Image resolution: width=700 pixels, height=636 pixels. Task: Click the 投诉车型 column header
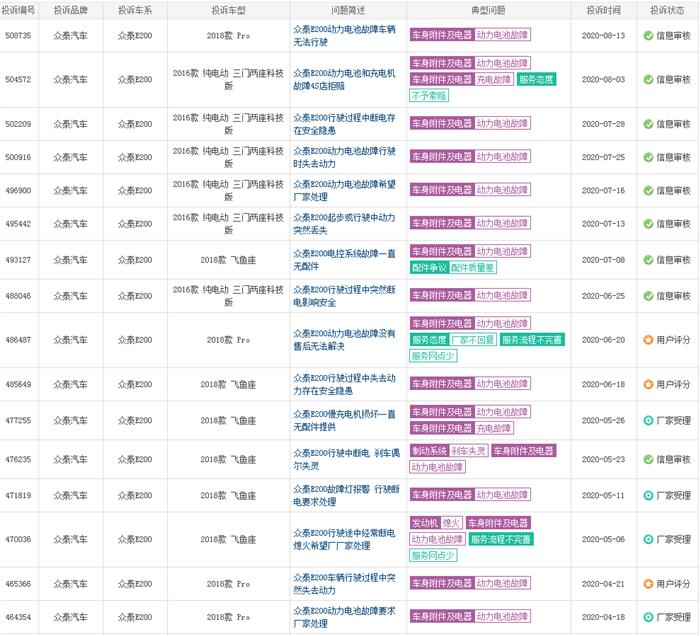pos(228,10)
